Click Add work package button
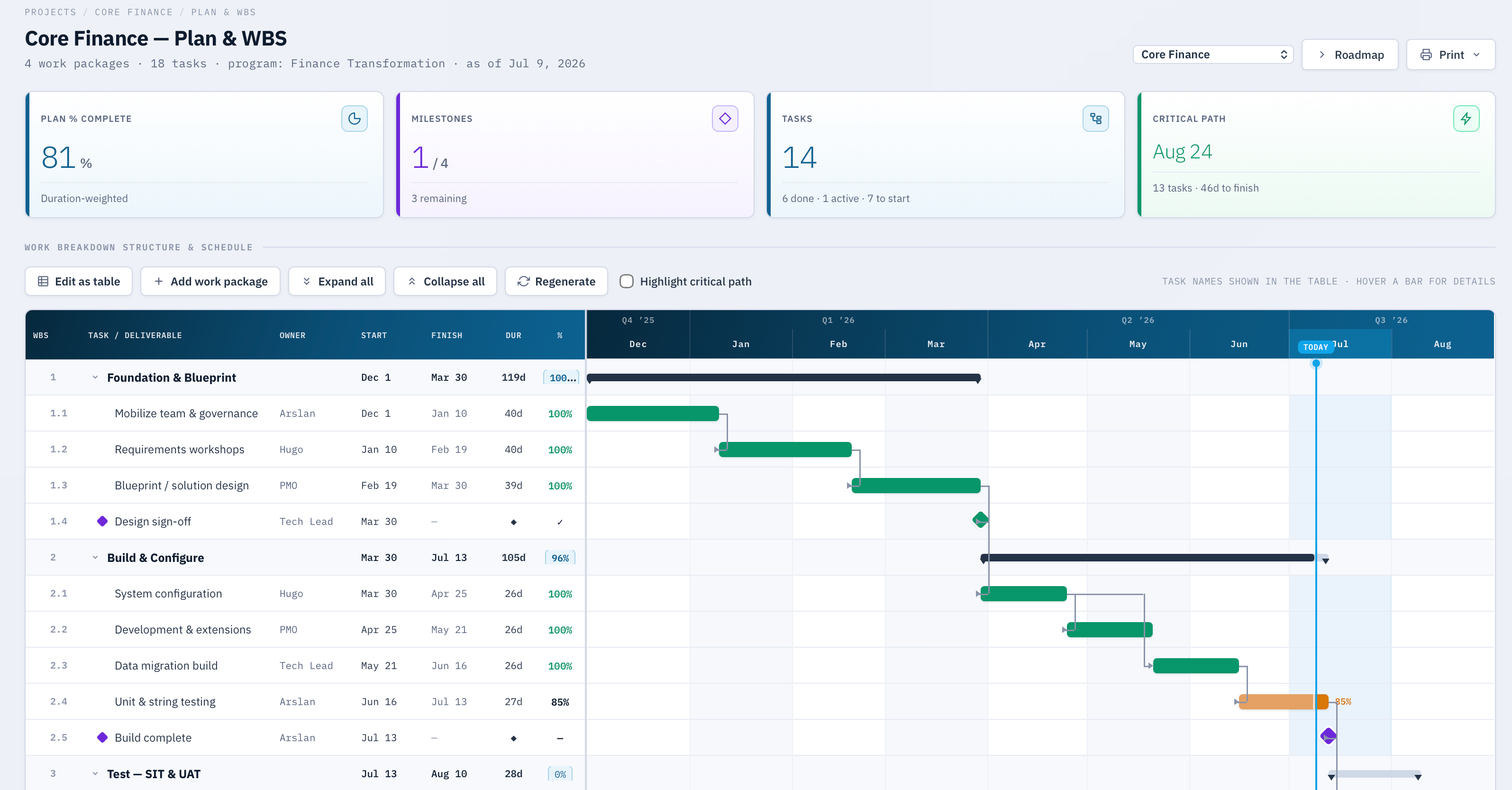This screenshot has width=1512, height=790. 210,281
